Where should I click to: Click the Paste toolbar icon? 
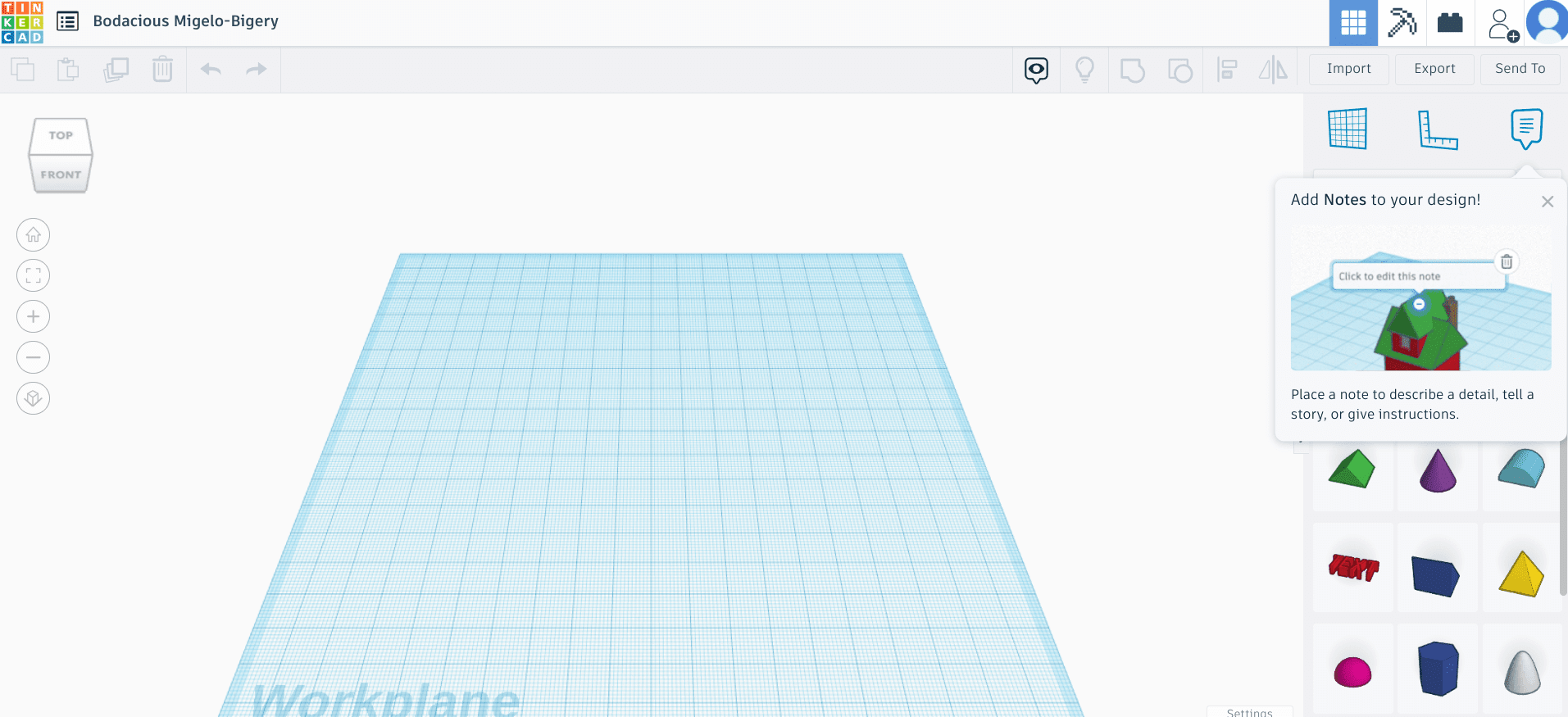pos(69,70)
